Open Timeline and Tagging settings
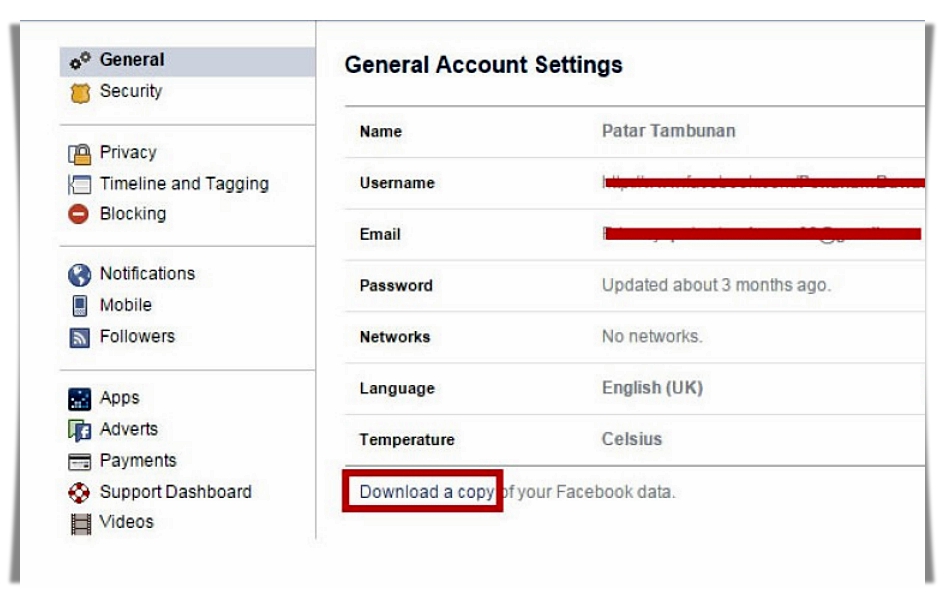 click(x=184, y=184)
